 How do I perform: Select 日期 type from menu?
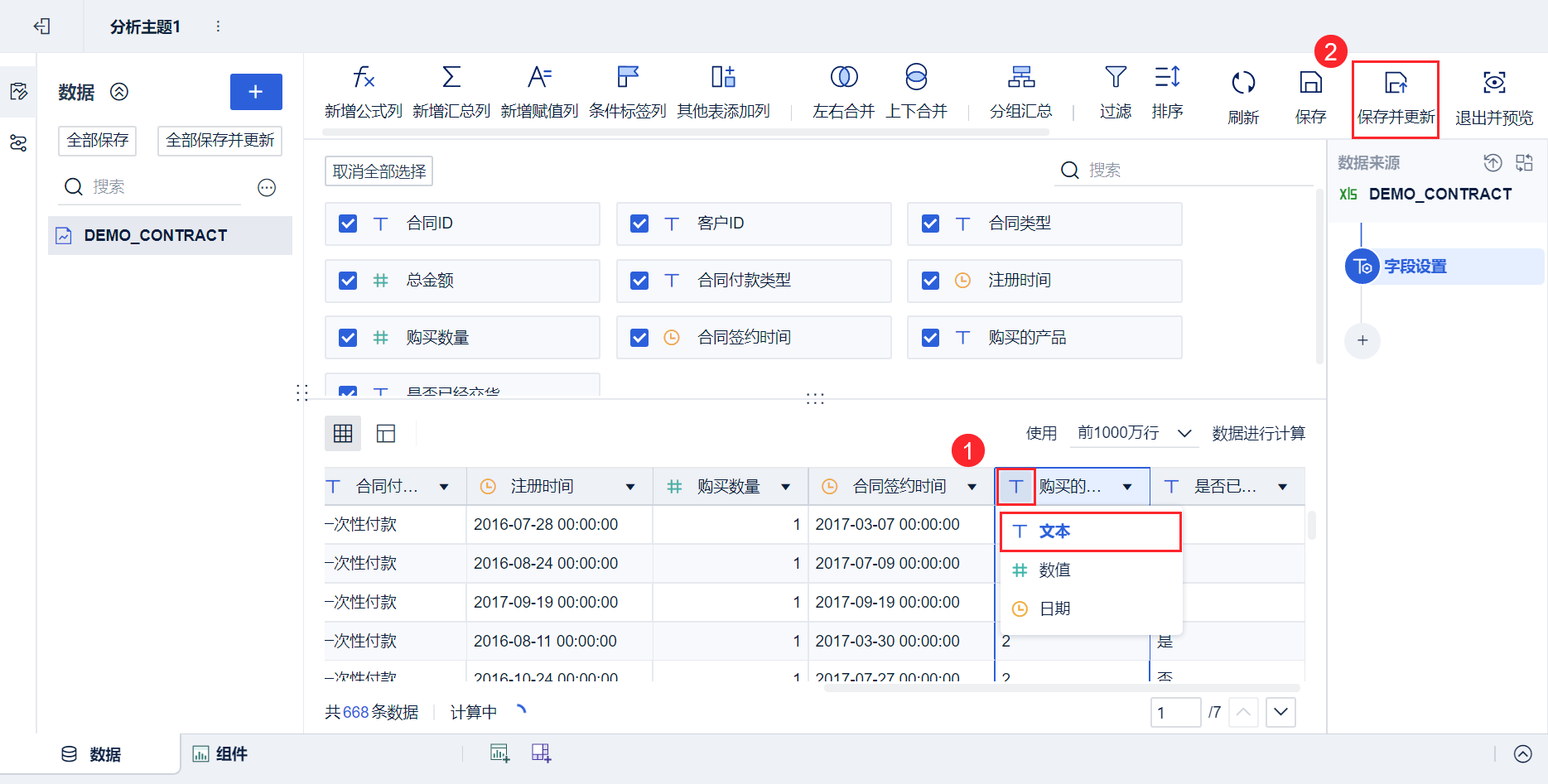point(1091,609)
